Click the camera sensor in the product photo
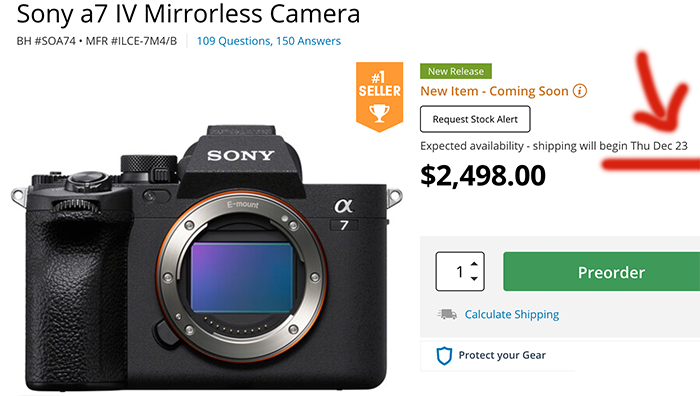700x396 pixels. point(242,277)
